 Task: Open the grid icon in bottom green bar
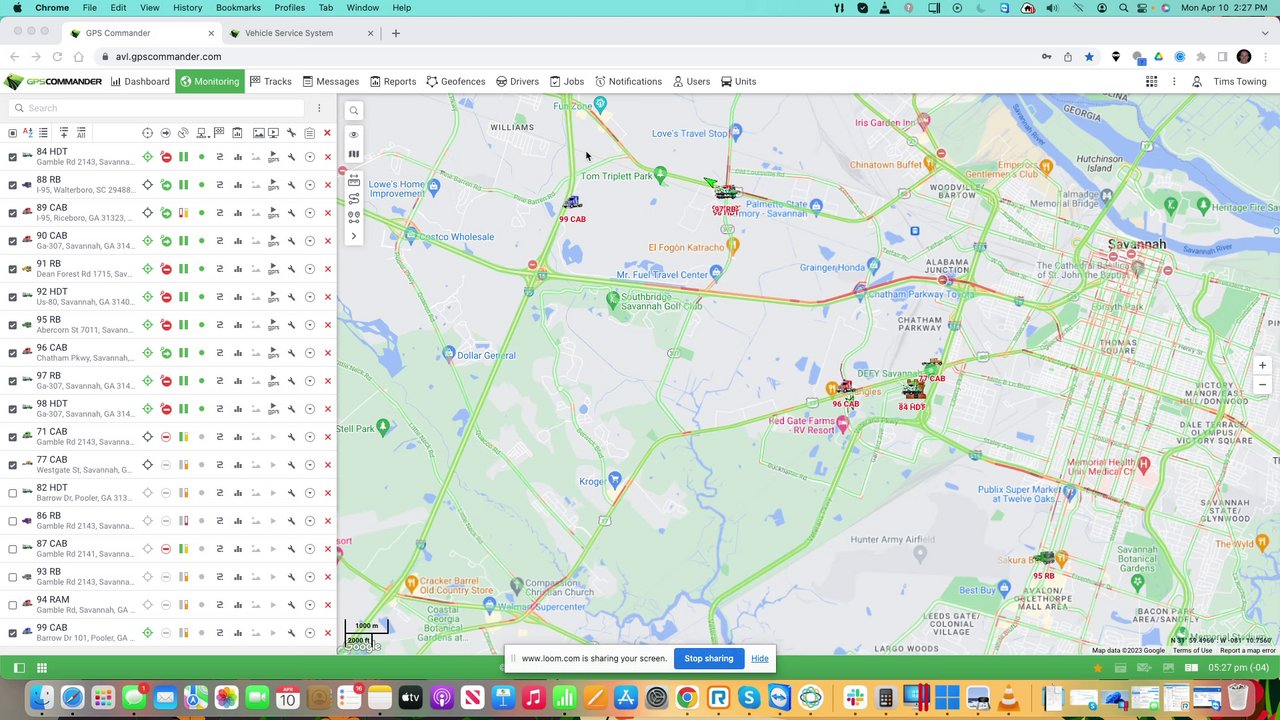[x=42, y=668]
